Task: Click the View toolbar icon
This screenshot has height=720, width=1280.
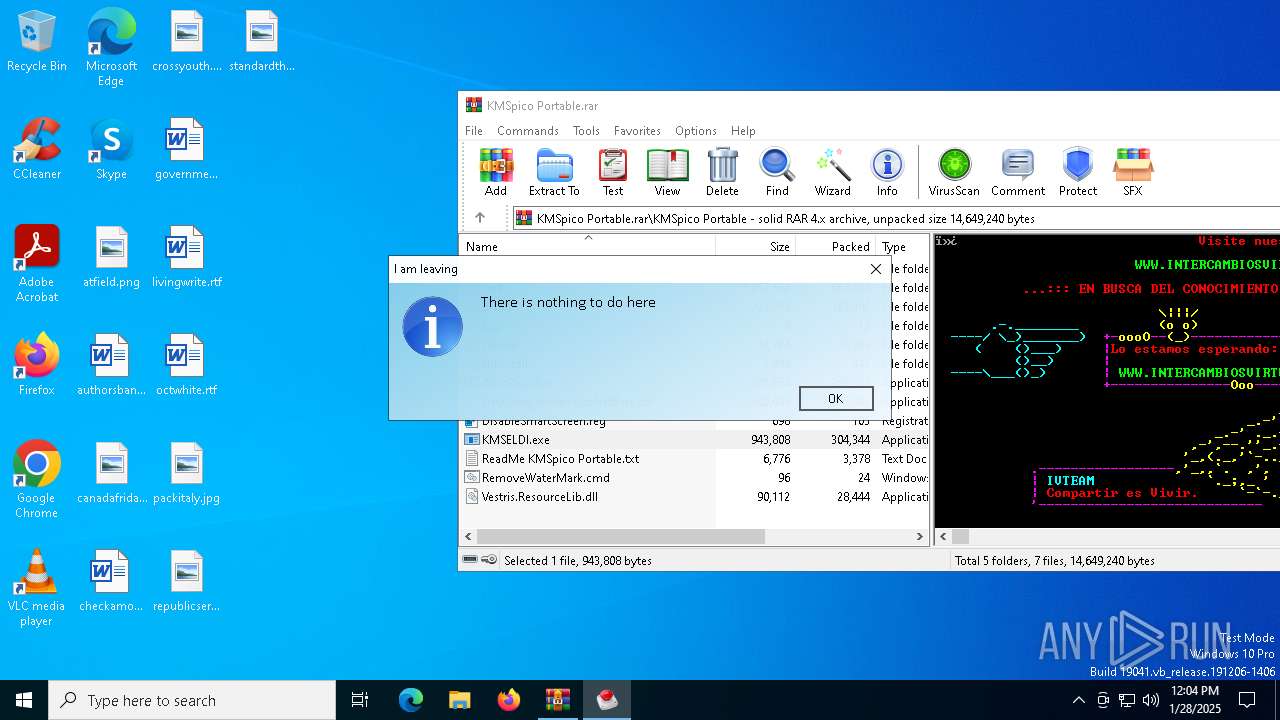Action: coord(667,172)
